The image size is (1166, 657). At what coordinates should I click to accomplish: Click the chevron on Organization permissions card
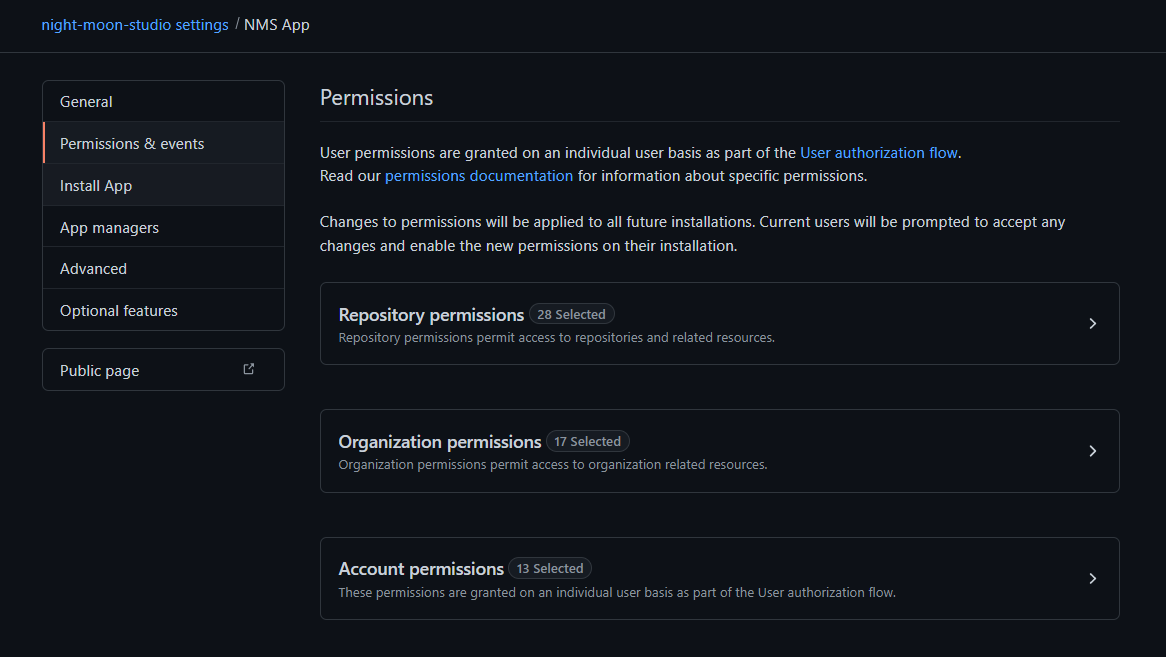pyautogui.click(x=1093, y=451)
